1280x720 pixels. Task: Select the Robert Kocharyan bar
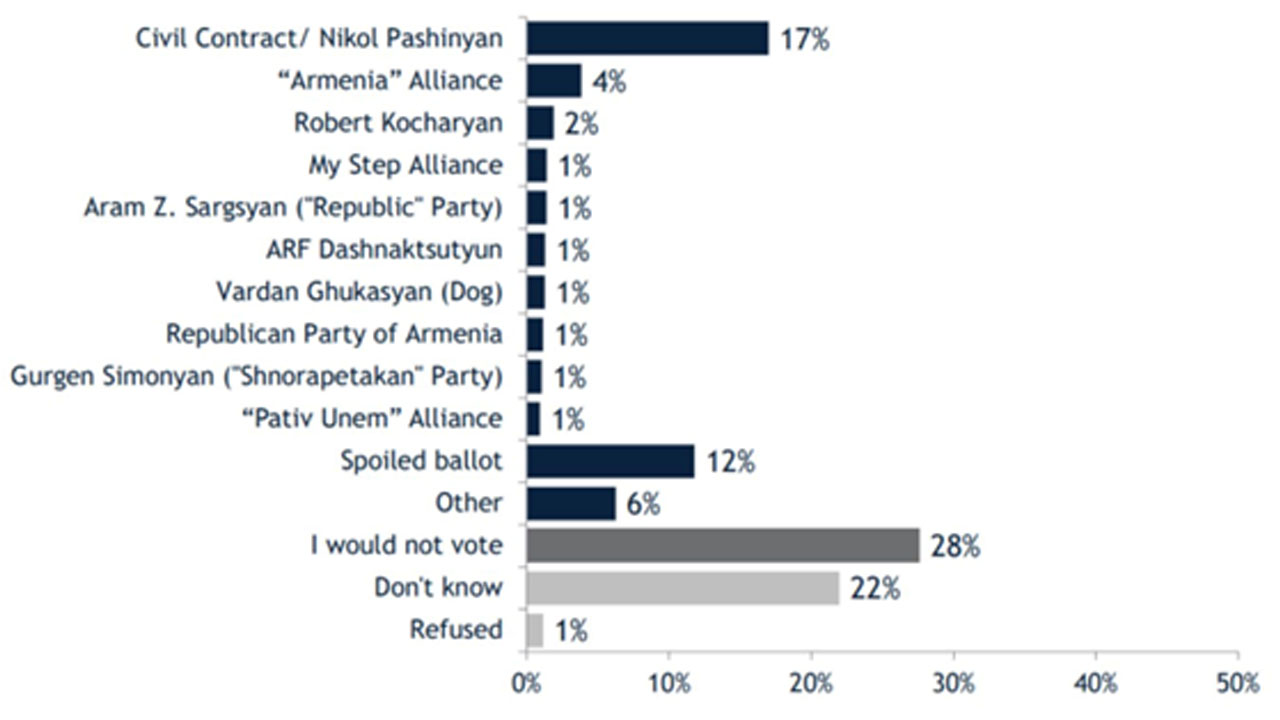point(540,123)
